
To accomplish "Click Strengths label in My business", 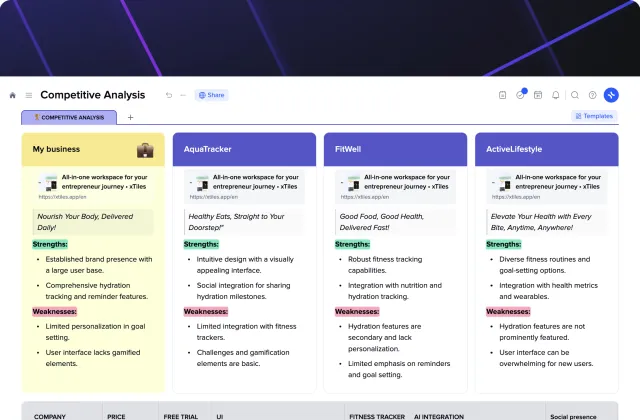I will (50, 244).
